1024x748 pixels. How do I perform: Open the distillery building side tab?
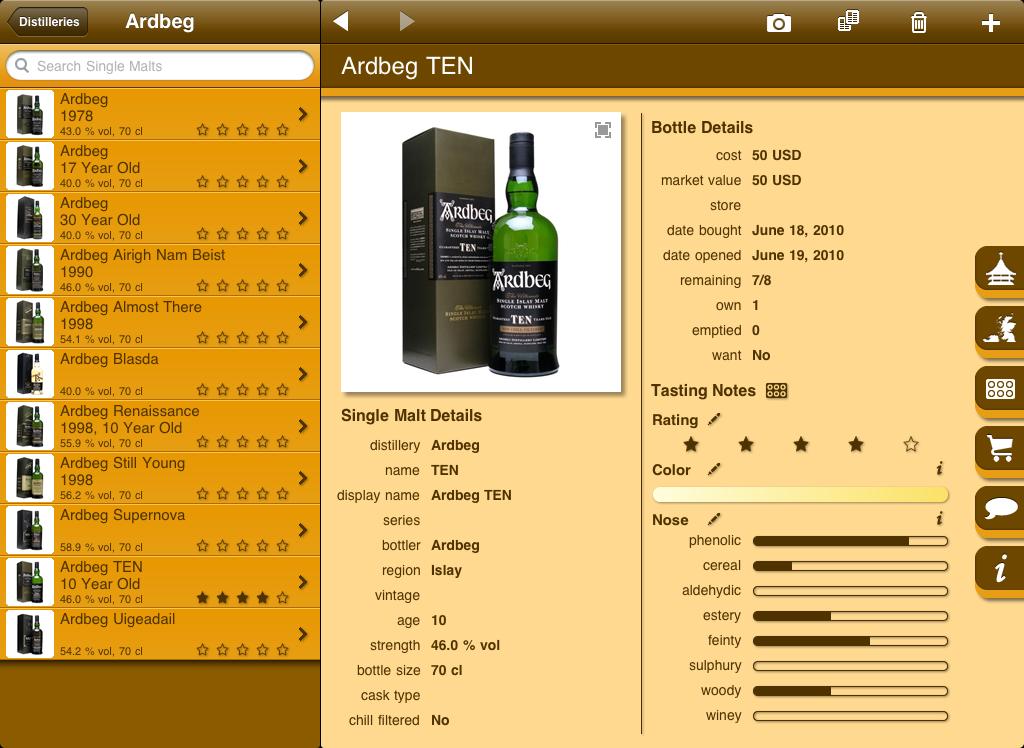tap(1000, 271)
